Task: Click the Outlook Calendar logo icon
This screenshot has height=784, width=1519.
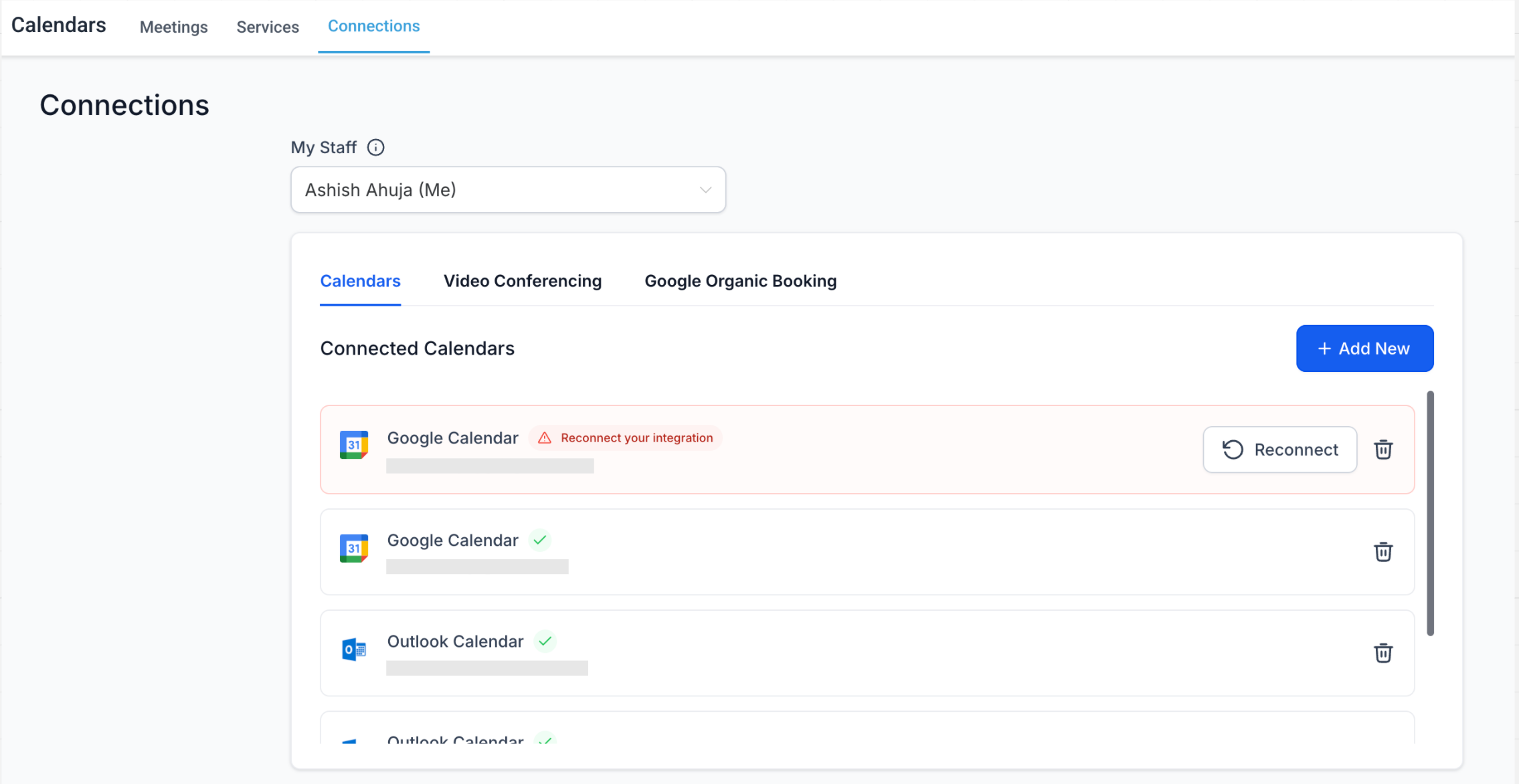Action: (354, 650)
